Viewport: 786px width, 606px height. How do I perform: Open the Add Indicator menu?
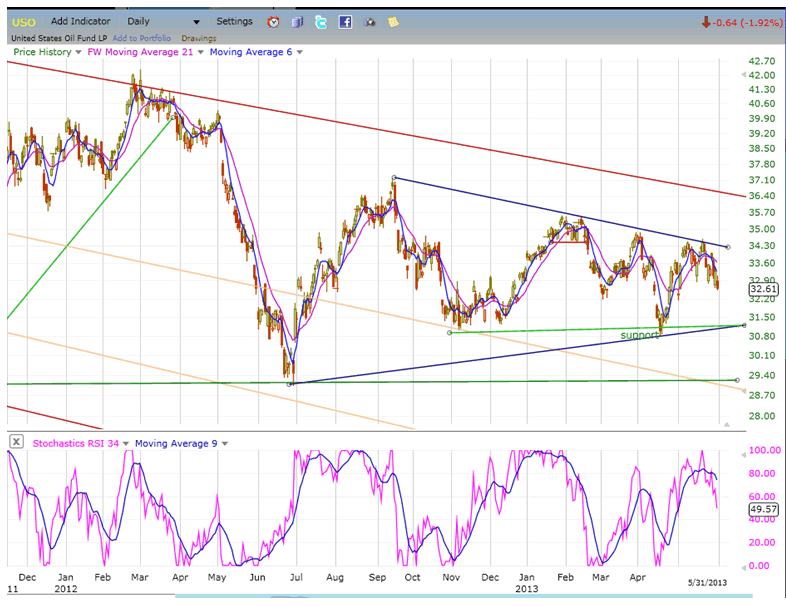(82, 21)
